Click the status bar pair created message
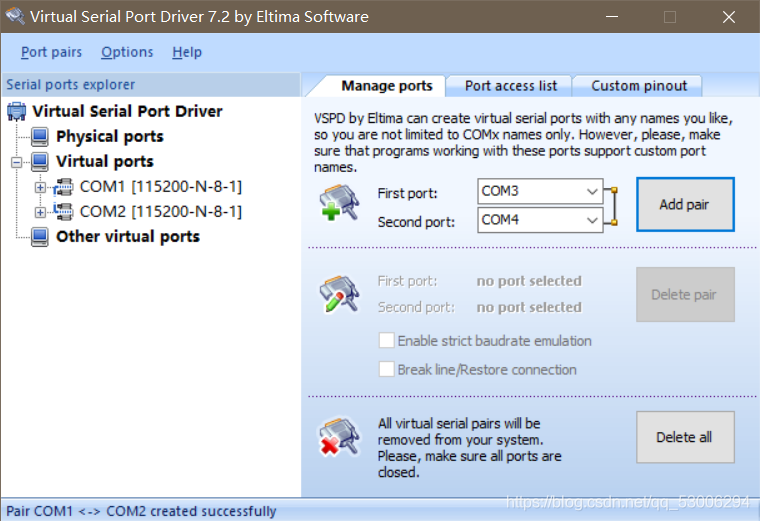The image size is (760, 521). click(141, 511)
